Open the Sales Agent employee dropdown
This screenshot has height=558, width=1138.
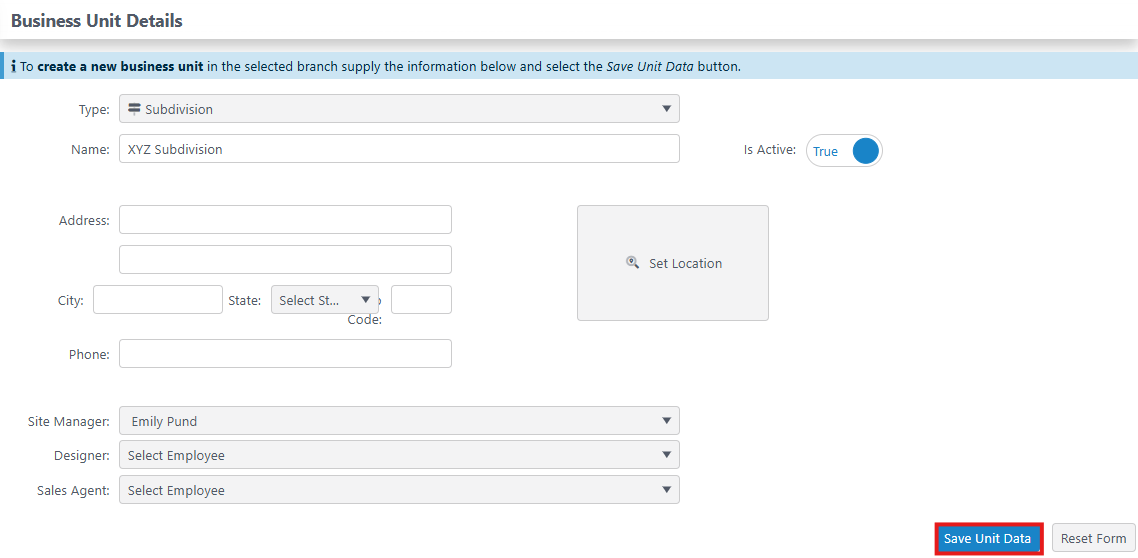tap(399, 490)
